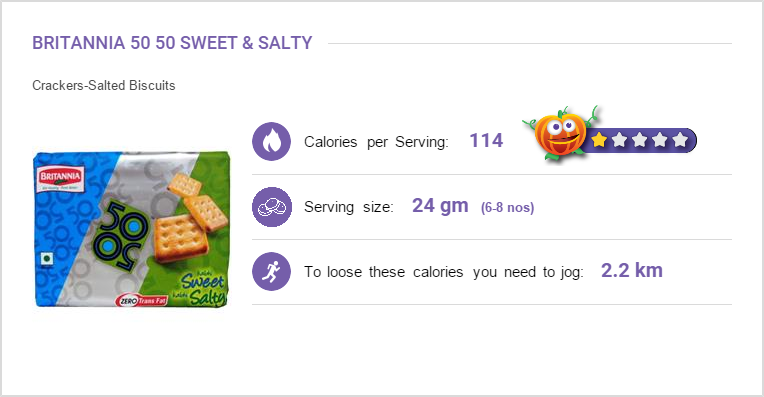This screenshot has height=397, width=764.
Task: Click the Britannia logo on the pack
Action: pyautogui.click(x=60, y=179)
